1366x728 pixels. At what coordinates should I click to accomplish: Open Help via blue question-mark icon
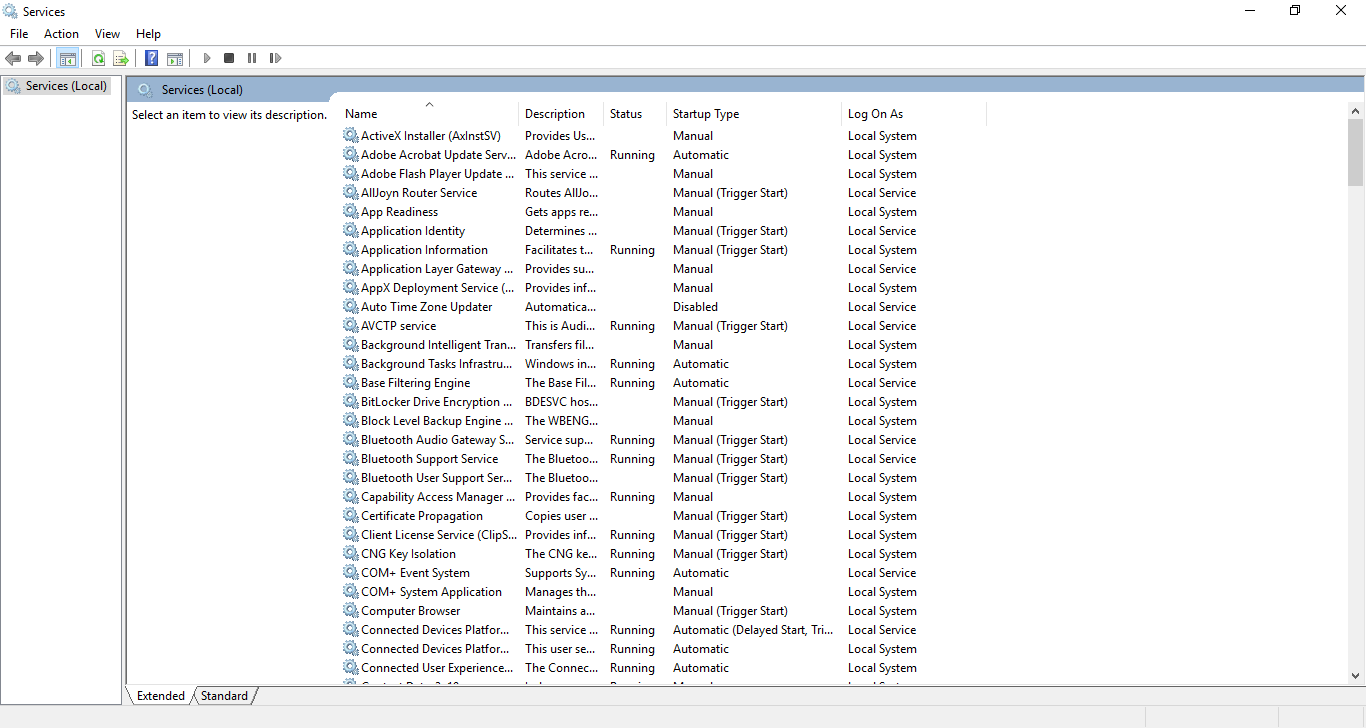[x=152, y=59]
